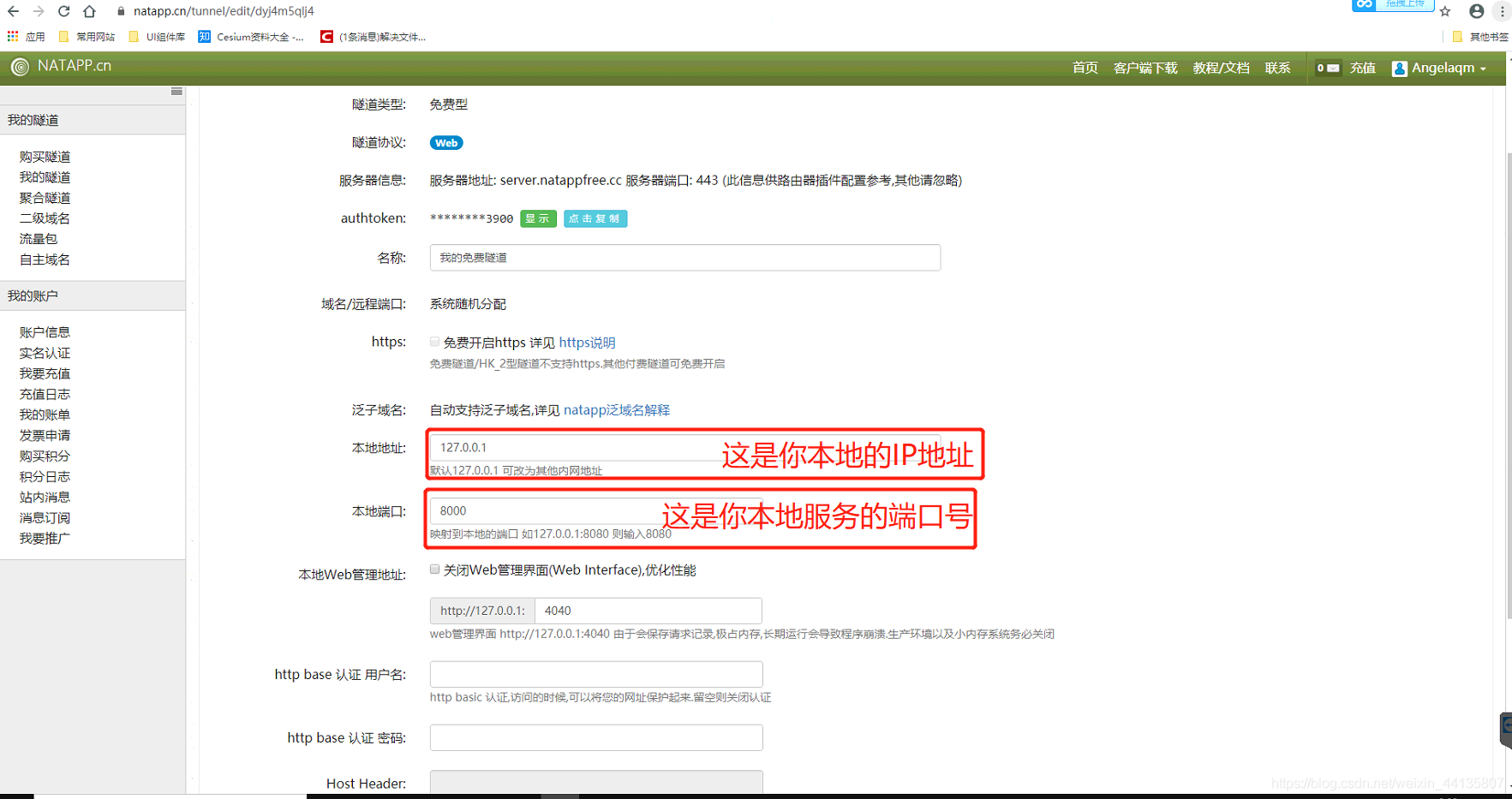Open 购买隧道 in sidebar
Viewport: 1512px width, 799px height.
(45, 157)
